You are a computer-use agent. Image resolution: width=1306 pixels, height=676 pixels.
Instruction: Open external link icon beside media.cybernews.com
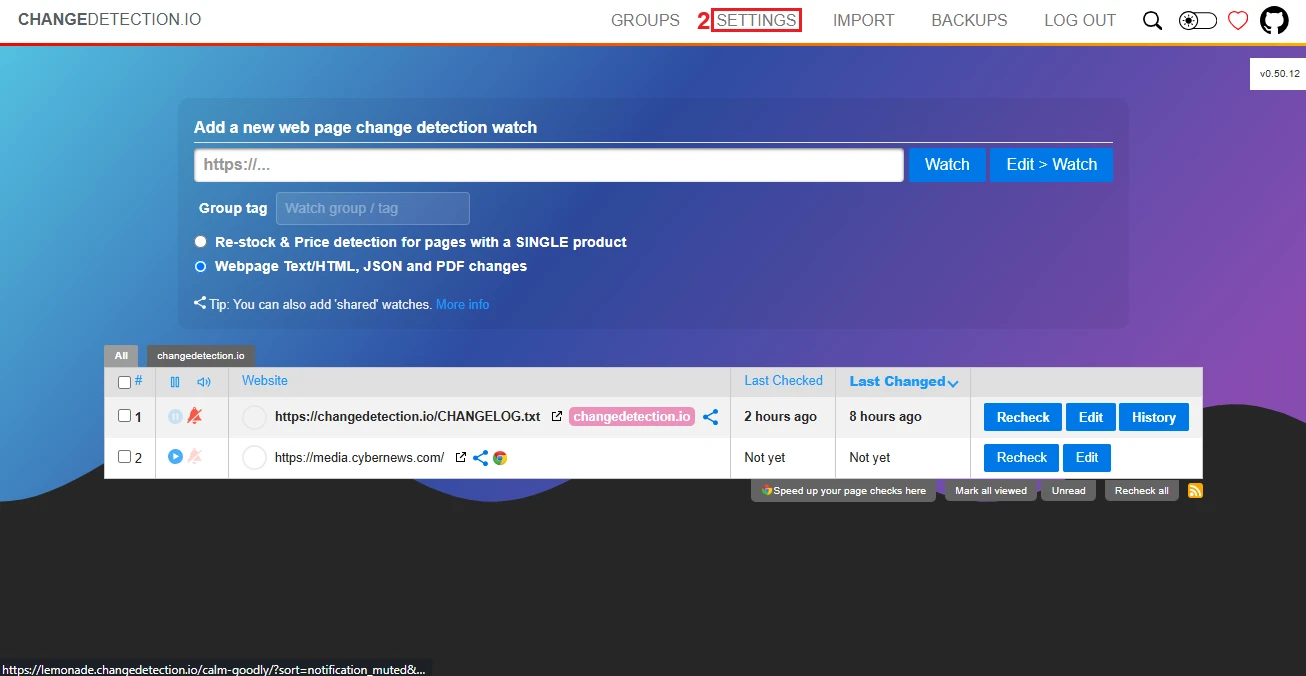pos(461,458)
